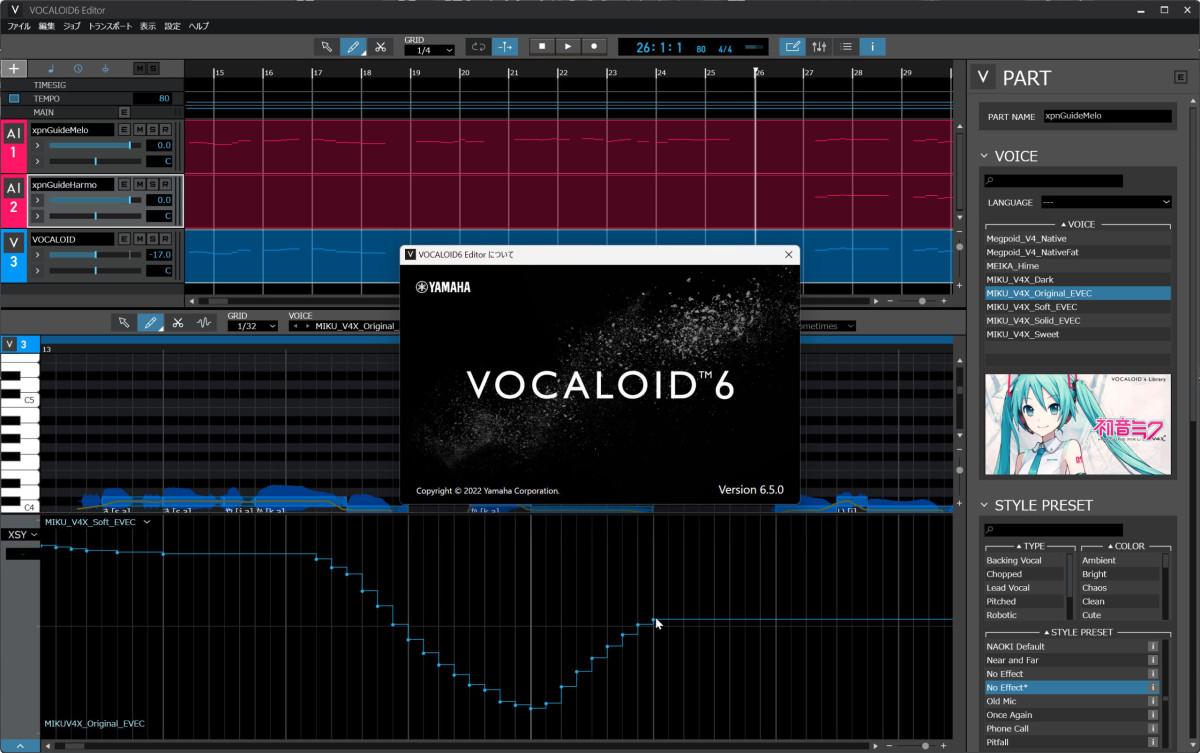Open the ジョブ menu
The width and height of the screenshot is (1200, 753).
[72, 25]
